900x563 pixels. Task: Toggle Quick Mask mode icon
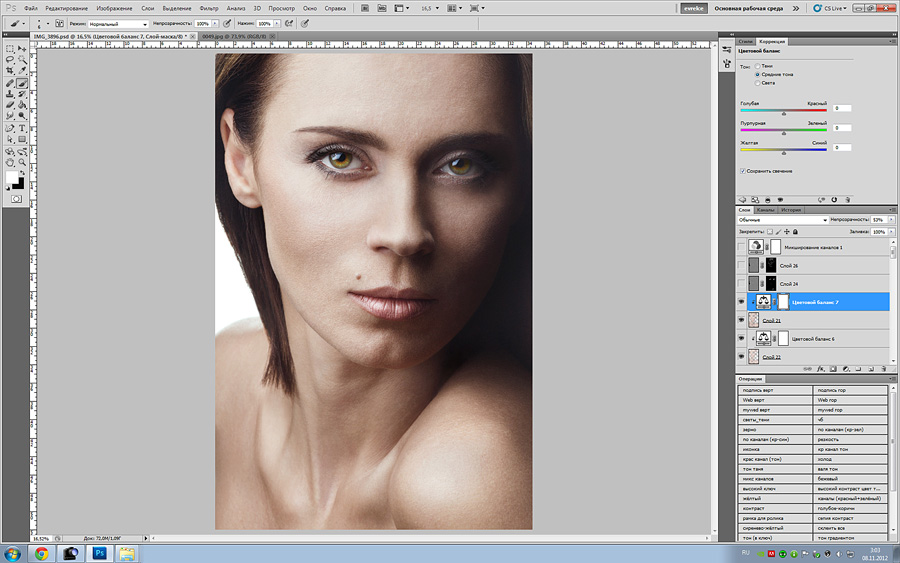click(x=16, y=199)
